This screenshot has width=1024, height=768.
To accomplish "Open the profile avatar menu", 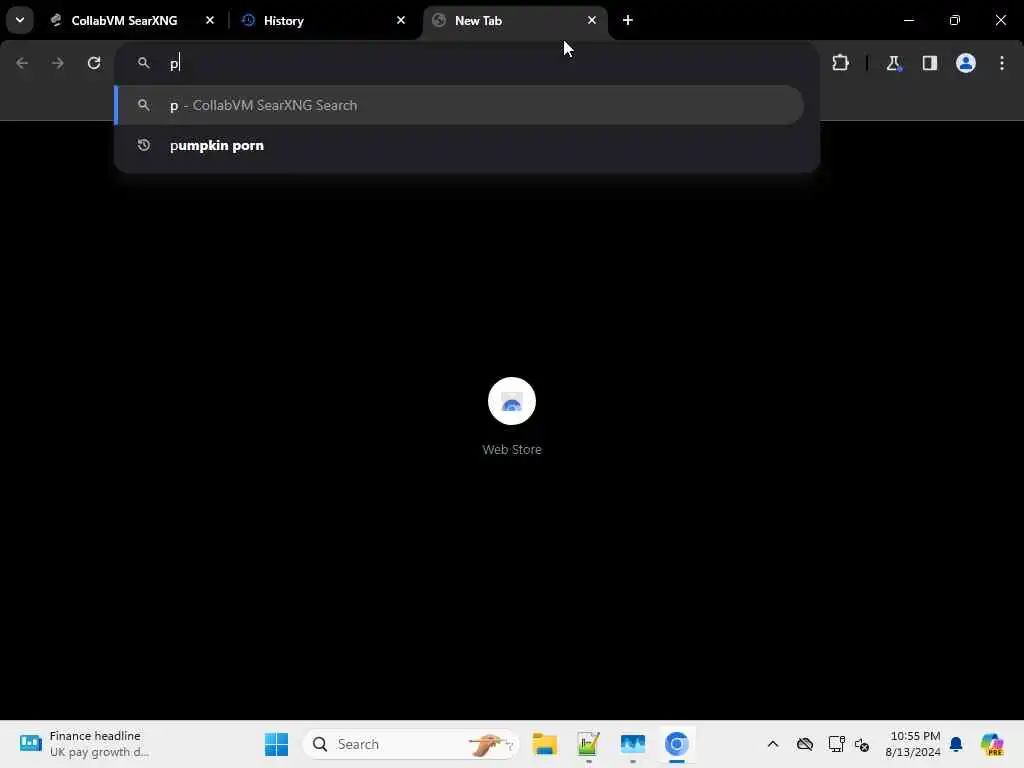I will [965, 63].
